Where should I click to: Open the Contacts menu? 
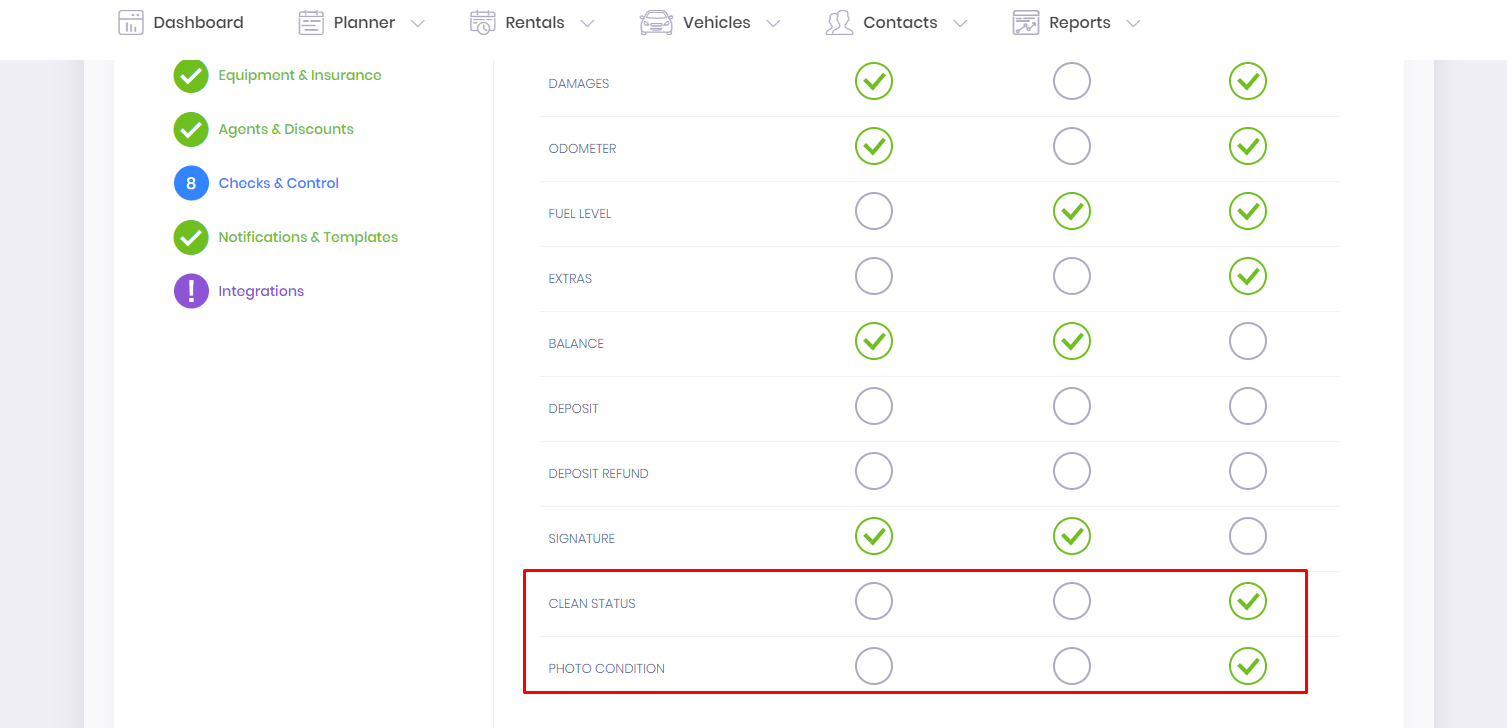(900, 22)
